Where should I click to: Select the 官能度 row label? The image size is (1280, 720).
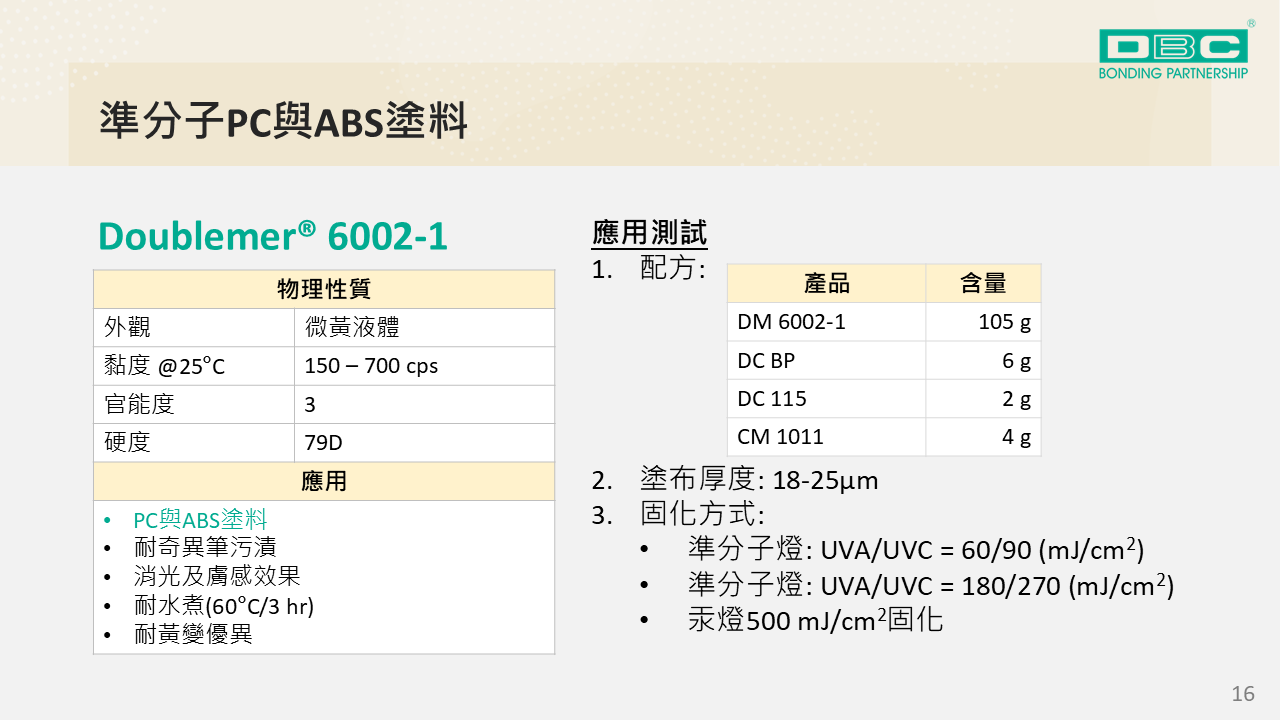pyautogui.click(x=140, y=405)
